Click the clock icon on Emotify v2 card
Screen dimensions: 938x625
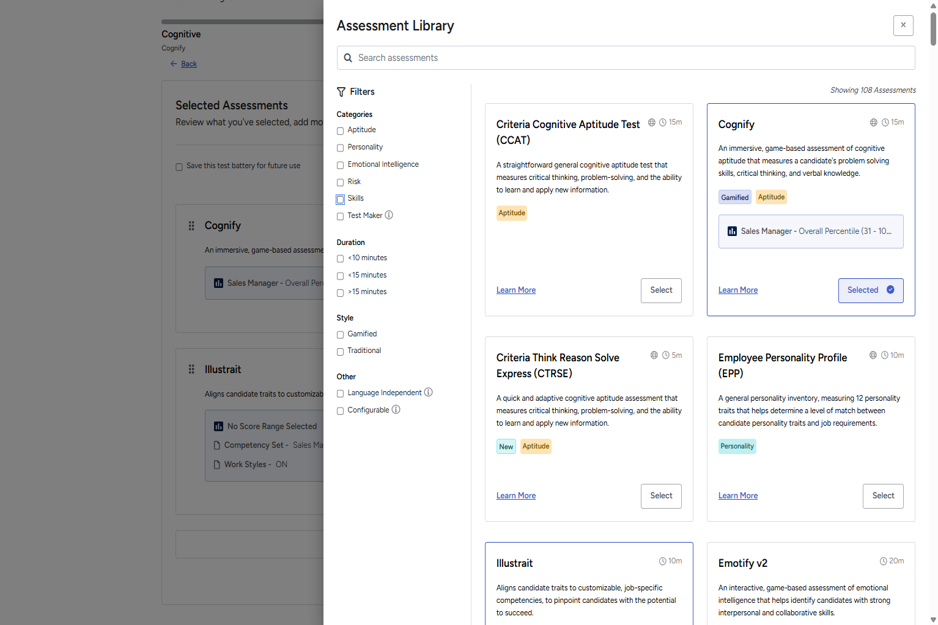[883, 561]
